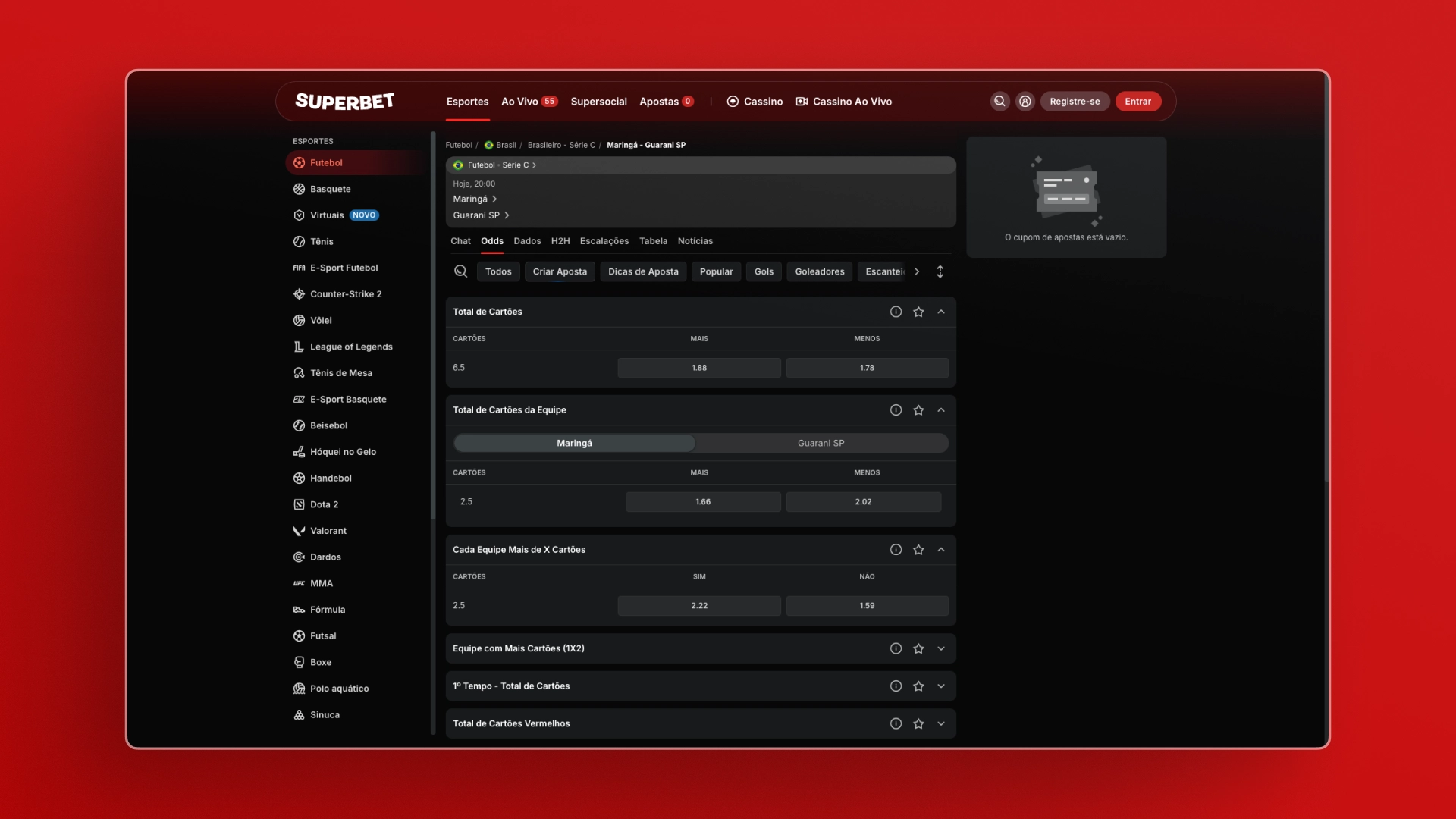Viewport: 1456px width, 819px height.
Task: Open the Valorant icon
Action: [x=299, y=531]
